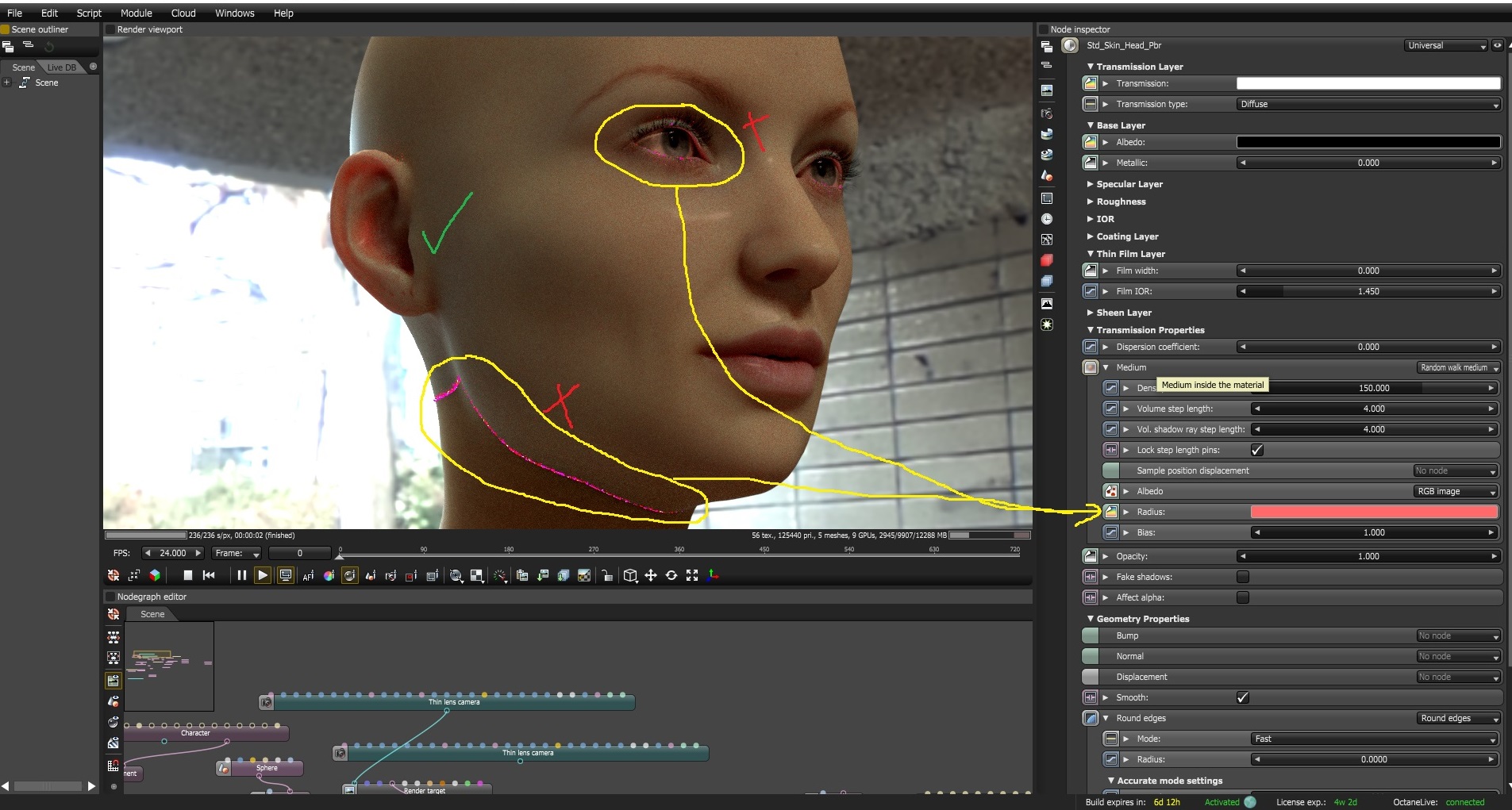Open the Transmission type Diffuse dropdown
Screen dimensions: 1512x810
[1368, 104]
